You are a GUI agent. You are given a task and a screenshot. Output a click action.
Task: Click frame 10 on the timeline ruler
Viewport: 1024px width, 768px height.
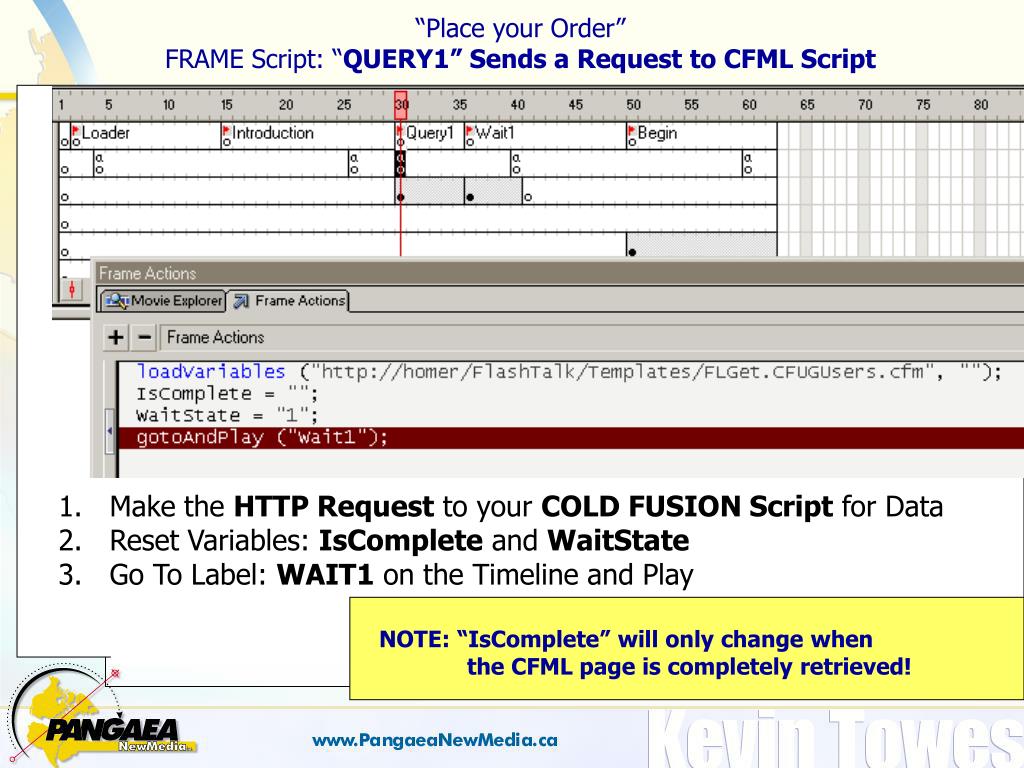(x=168, y=105)
